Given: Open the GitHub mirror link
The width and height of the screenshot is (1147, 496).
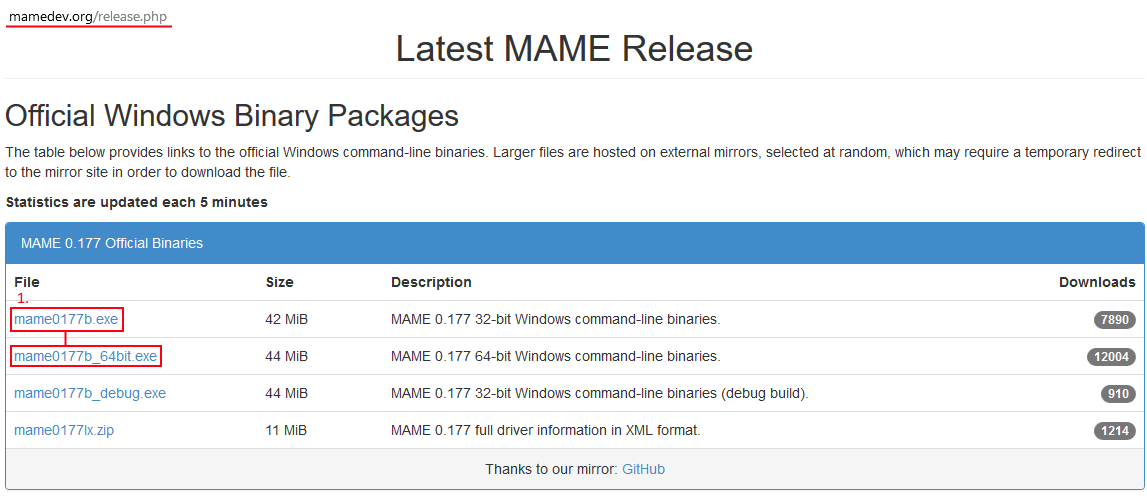Looking at the screenshot, I should click(x=643, y=469).
